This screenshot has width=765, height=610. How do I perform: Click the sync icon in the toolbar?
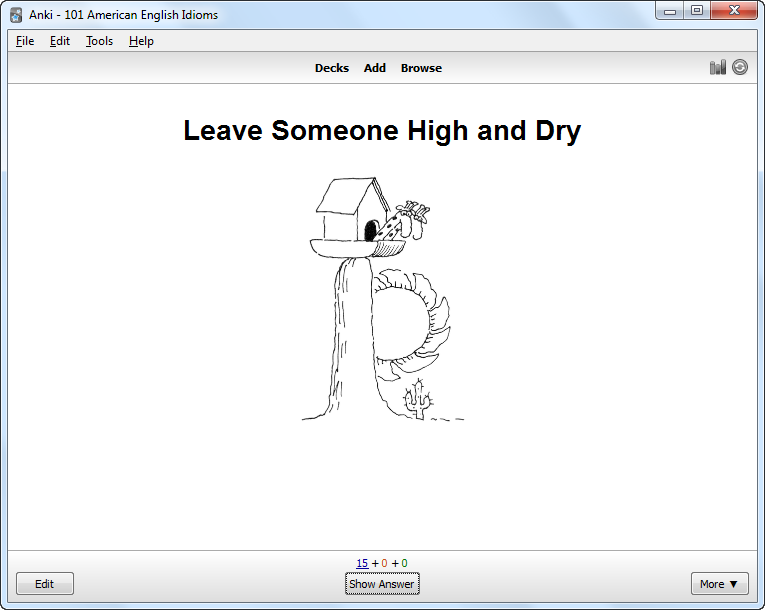click(x=740, y=67)
